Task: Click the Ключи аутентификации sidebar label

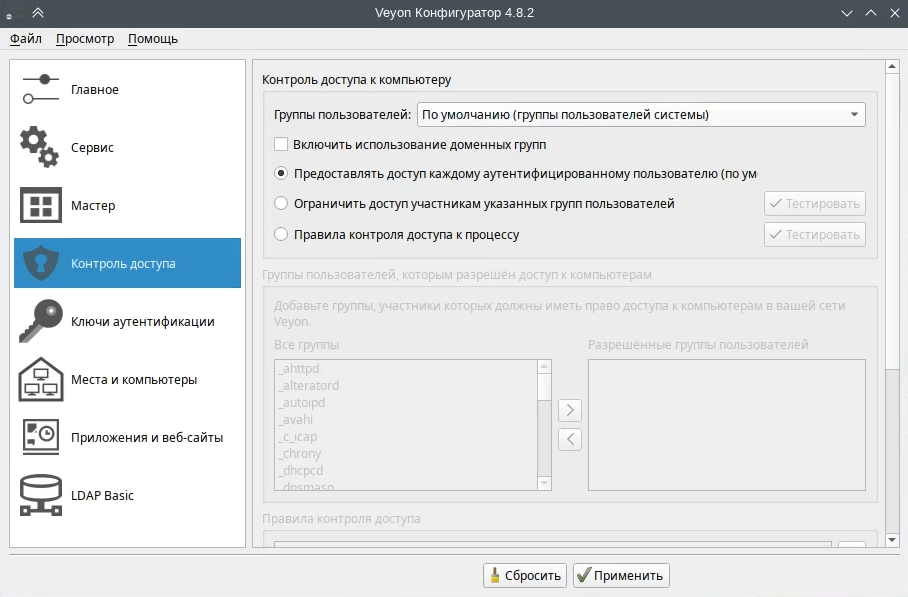Action: (x=143, y=322)
